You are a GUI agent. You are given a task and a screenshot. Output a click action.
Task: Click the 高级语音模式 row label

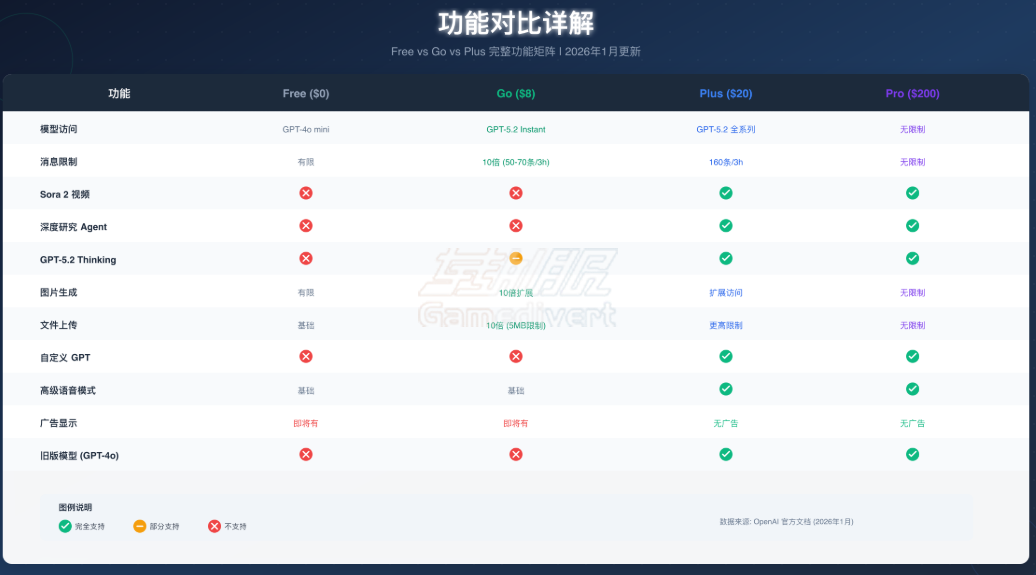pos(68,391)
